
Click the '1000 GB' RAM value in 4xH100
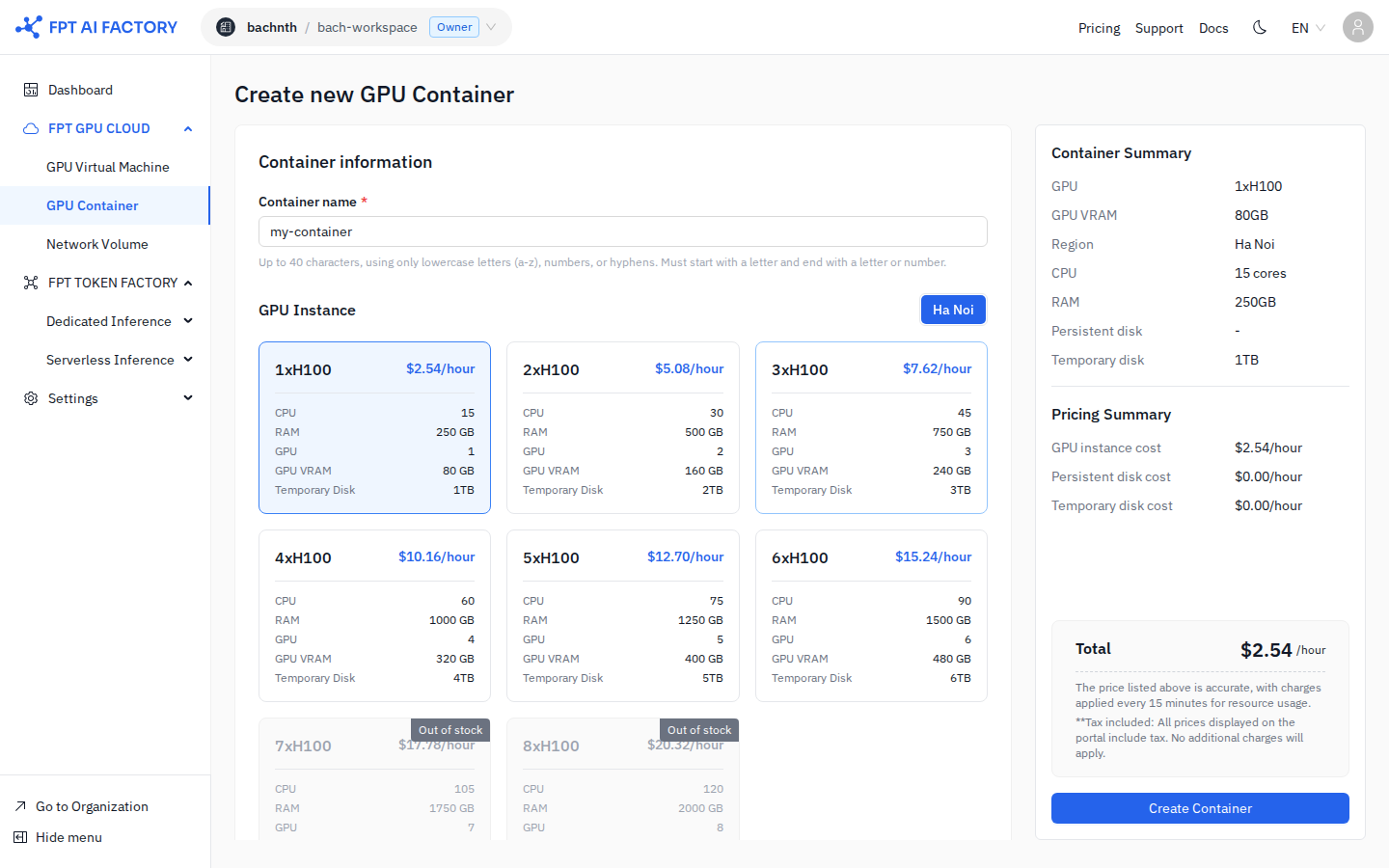point(451,620)
